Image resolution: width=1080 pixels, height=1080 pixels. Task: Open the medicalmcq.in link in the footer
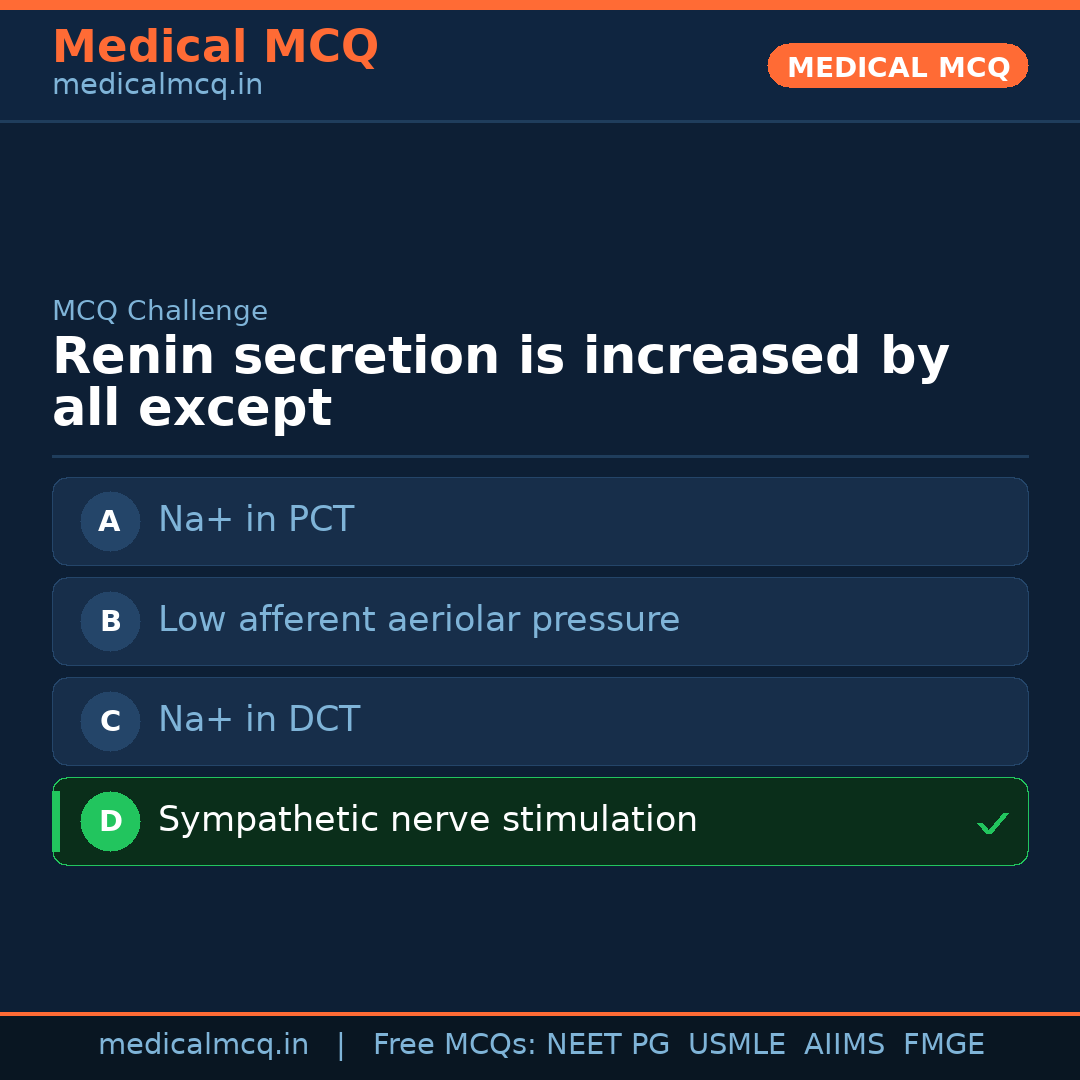click(203, 1045)
